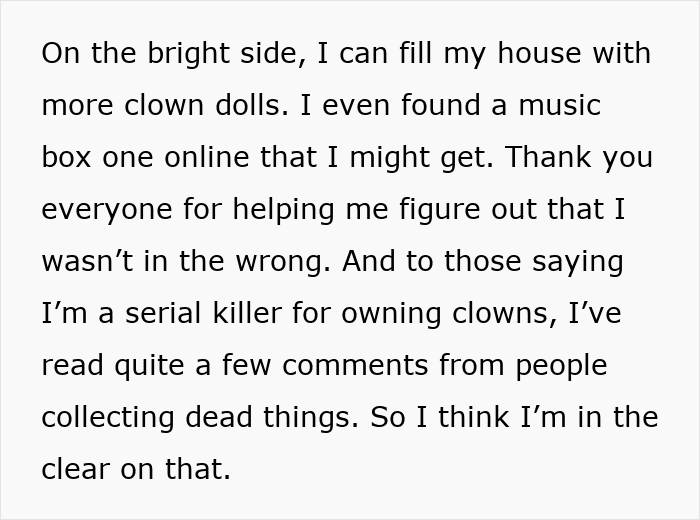
Task: Click the word "wasn't" in the text
Action: [x=86, y=262]
